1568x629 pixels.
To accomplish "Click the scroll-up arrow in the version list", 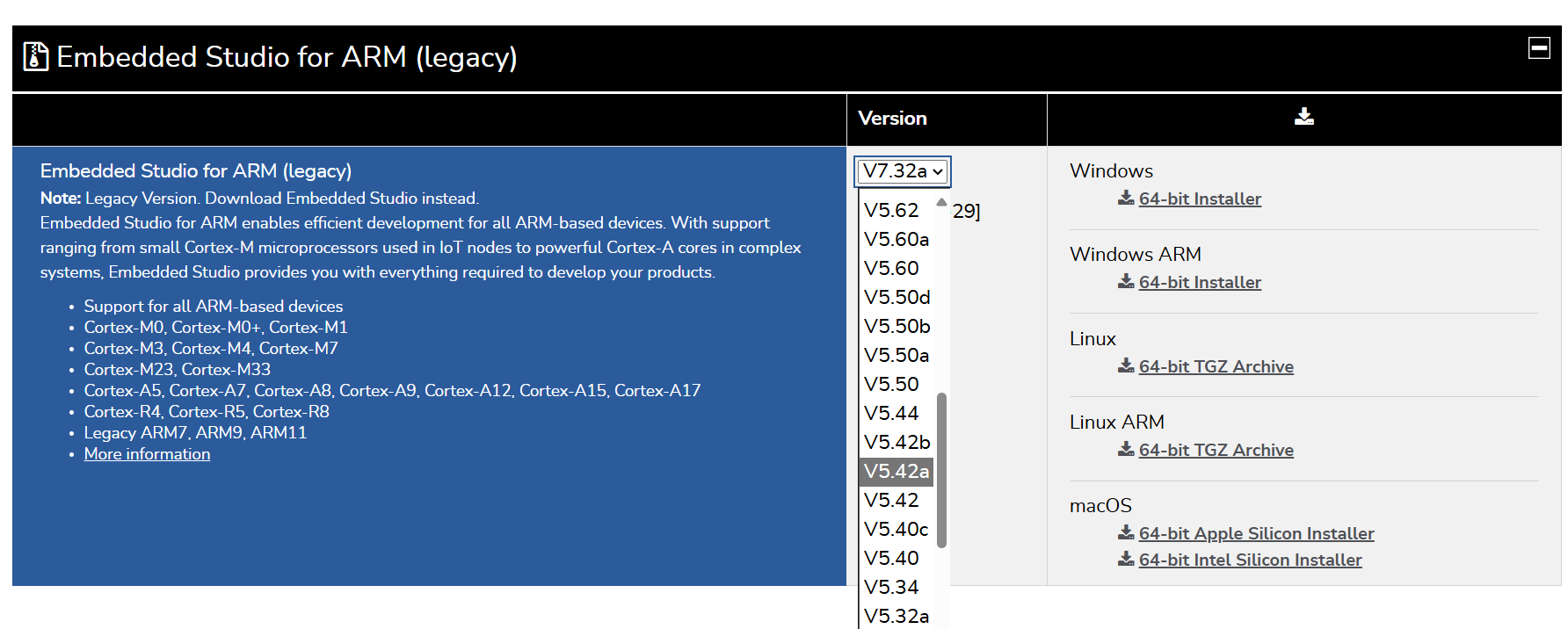I will pos(940,203).
